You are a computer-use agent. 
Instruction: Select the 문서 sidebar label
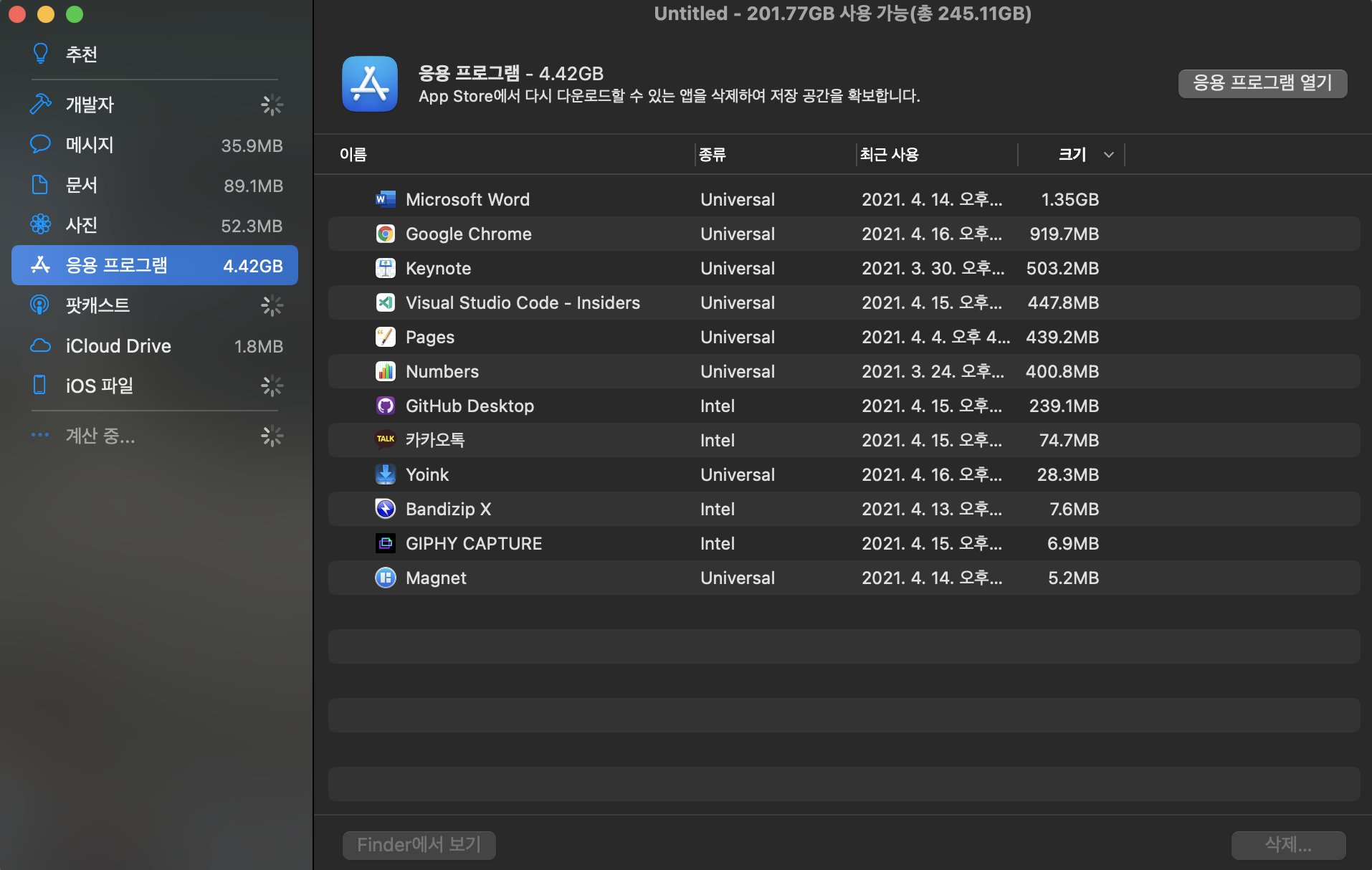(x=82, y=185)
